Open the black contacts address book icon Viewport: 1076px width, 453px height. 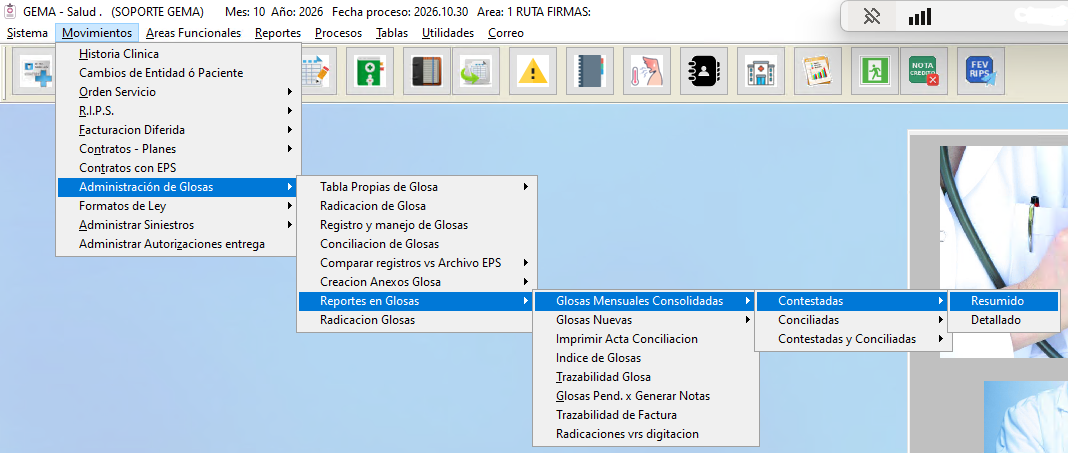703,71
